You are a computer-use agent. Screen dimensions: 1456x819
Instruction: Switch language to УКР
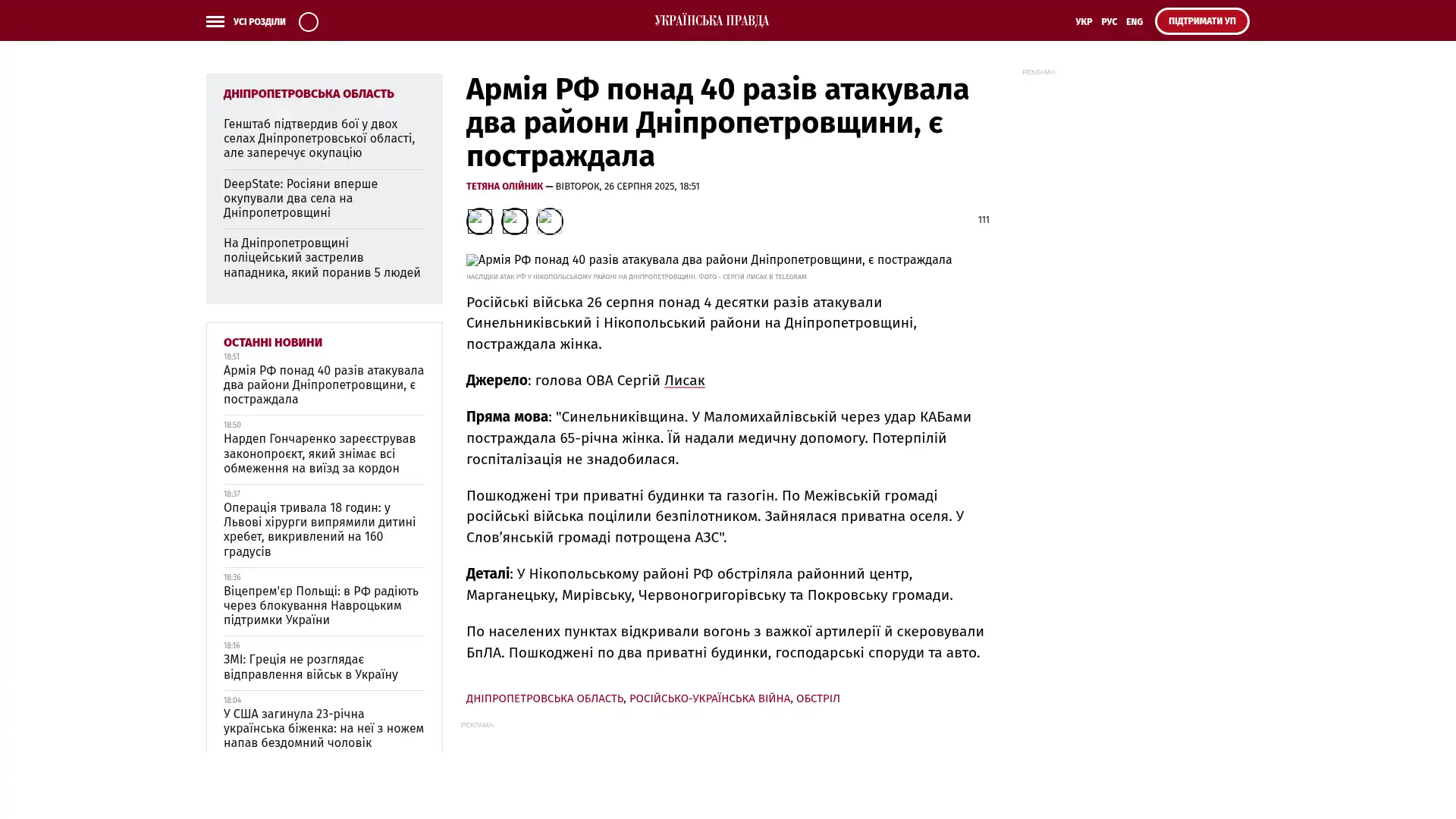pos(1083,22)
